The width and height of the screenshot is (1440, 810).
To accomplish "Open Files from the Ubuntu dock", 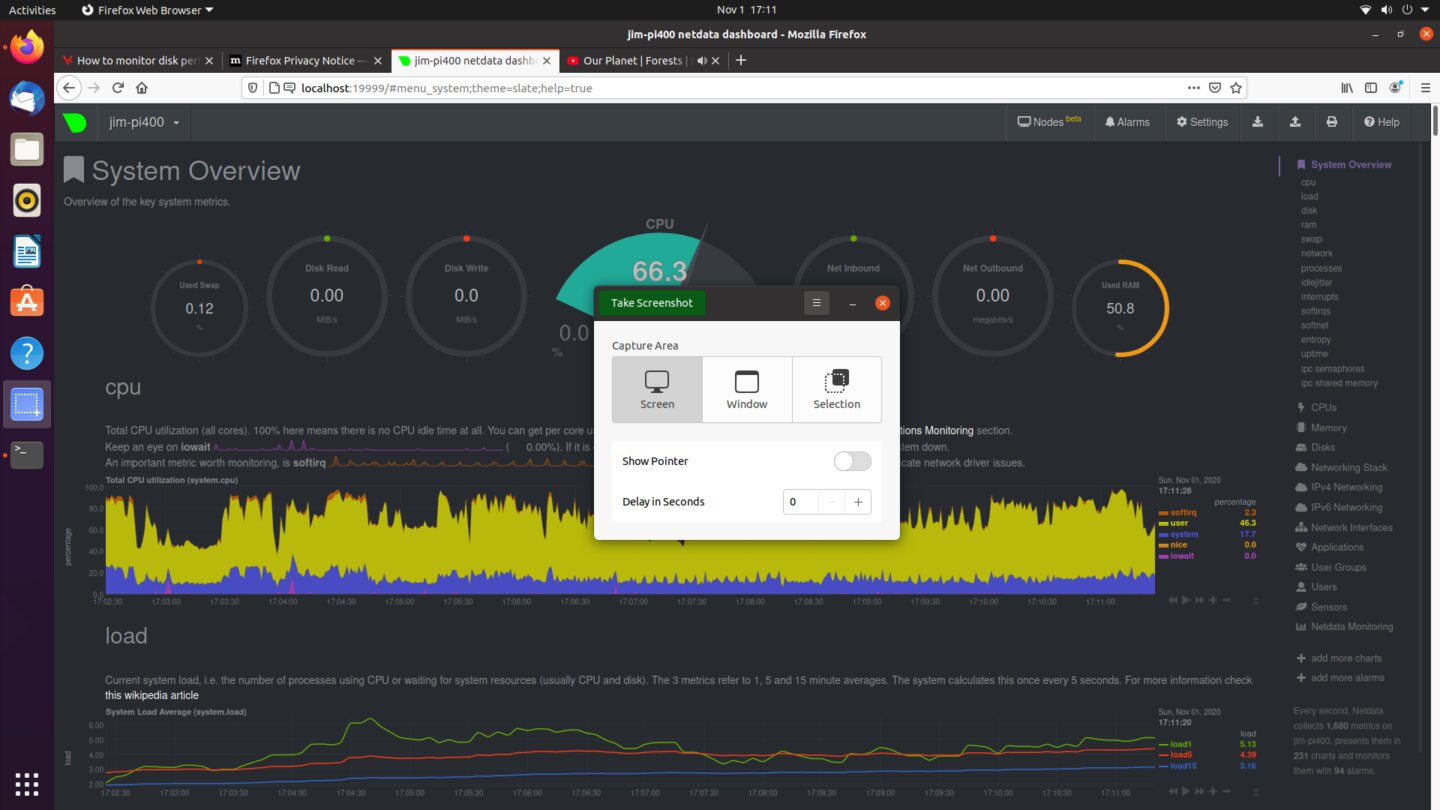I will [x=27, y=150].
